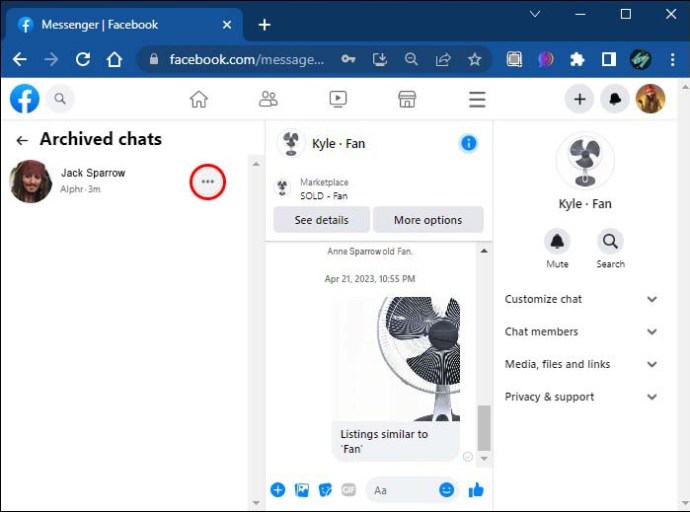Open the hamburger menu in Facebook header
Image resolution: width=690 pixels, height=512 pixels.
477,99
